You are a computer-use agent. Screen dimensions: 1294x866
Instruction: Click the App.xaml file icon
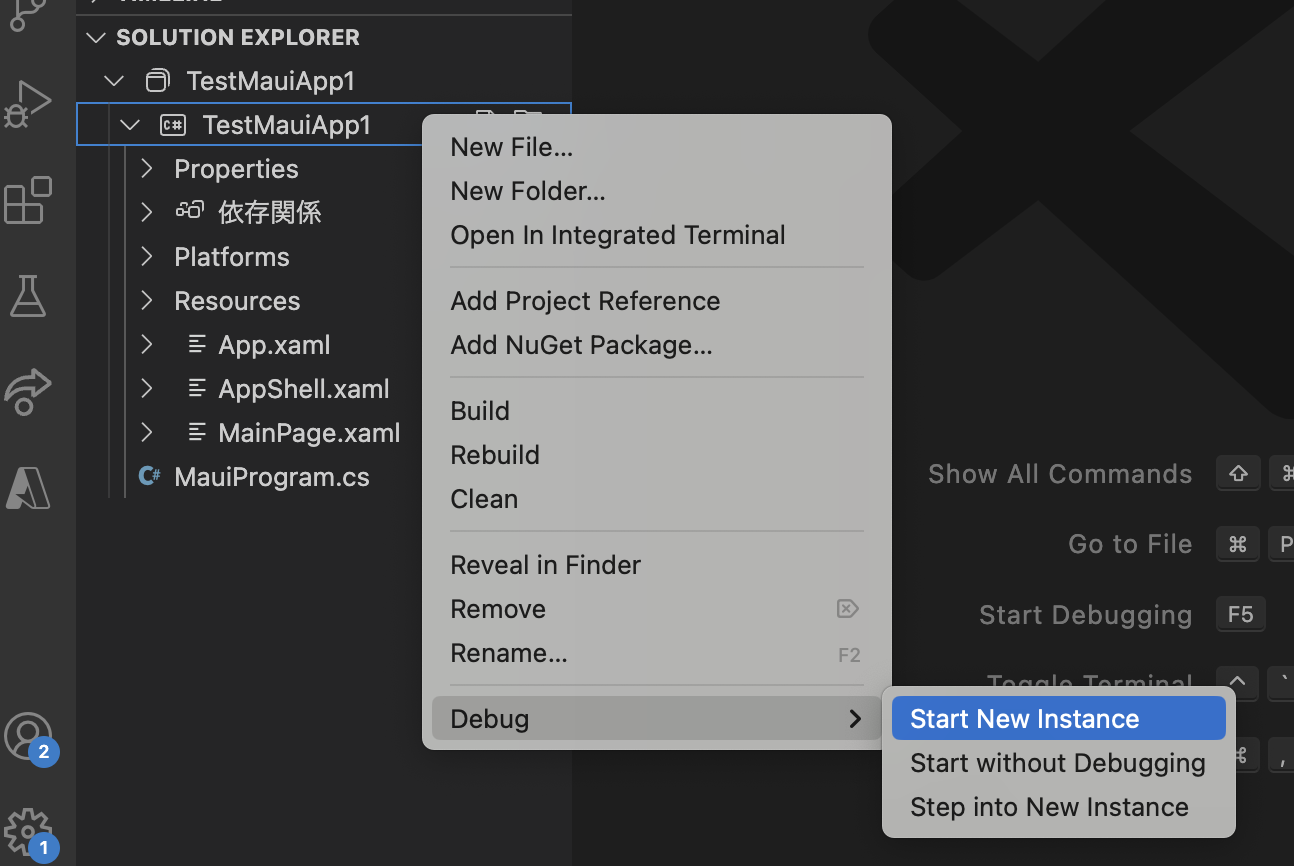pyautogui.click(x=198, y=345)
